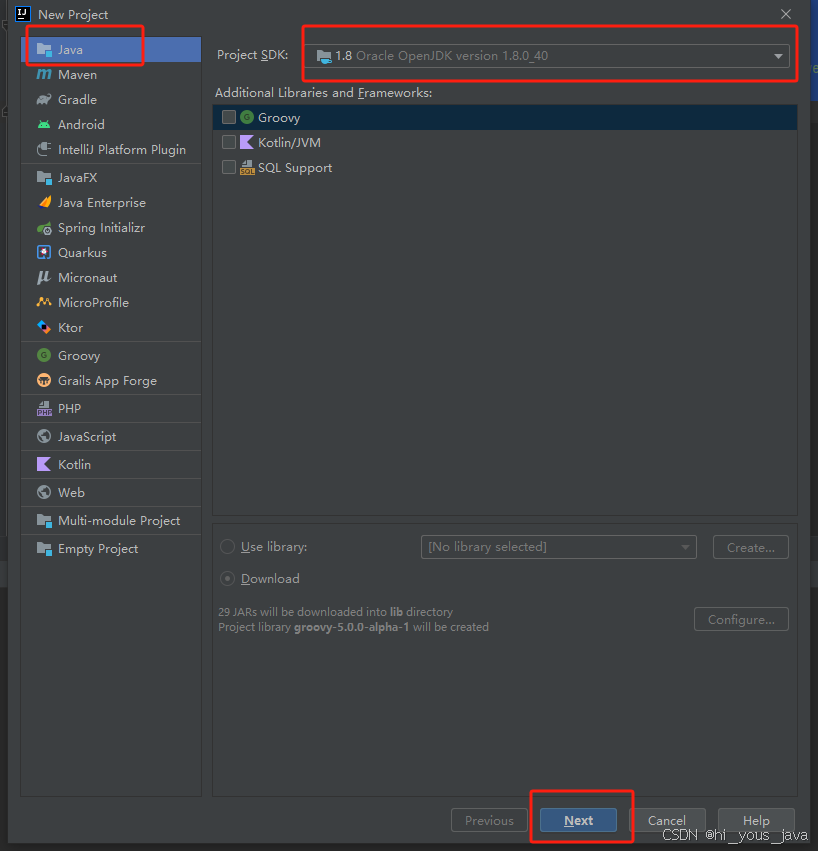This screenshot has width=818, height=851.
Task: Click the Maven 'm' icon
Action: [44, 74]
